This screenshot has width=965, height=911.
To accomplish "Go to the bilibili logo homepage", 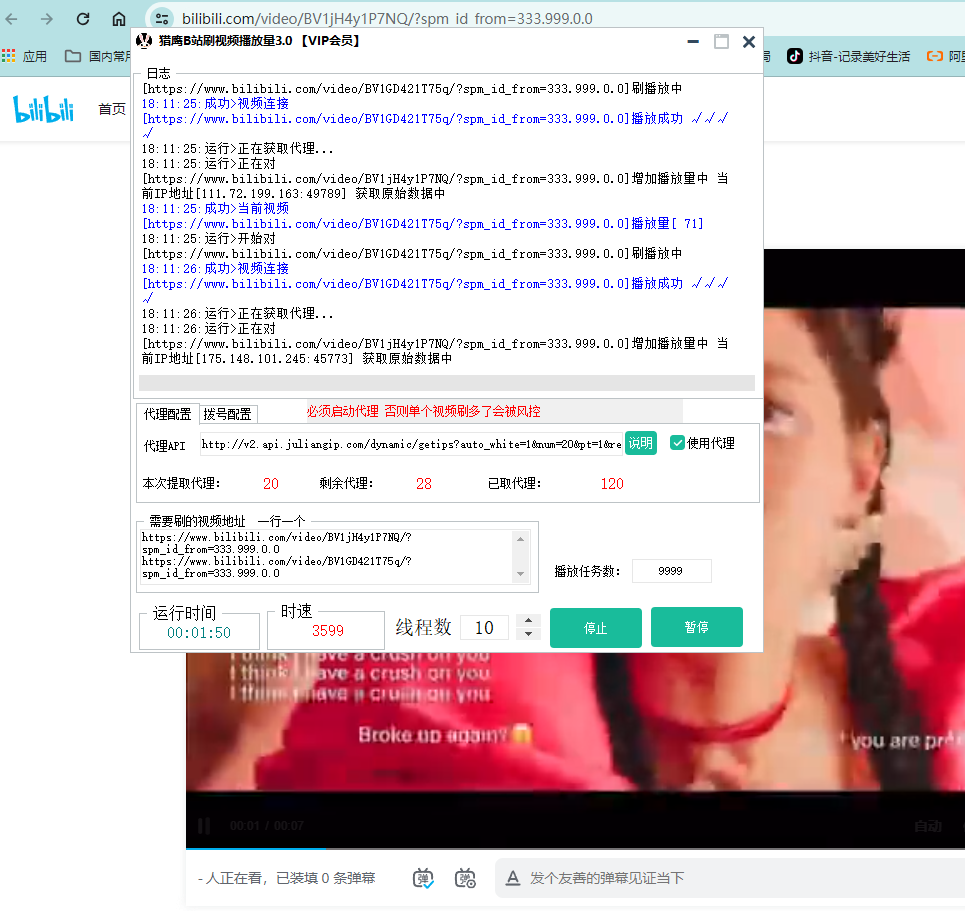I will coord(44,109).
